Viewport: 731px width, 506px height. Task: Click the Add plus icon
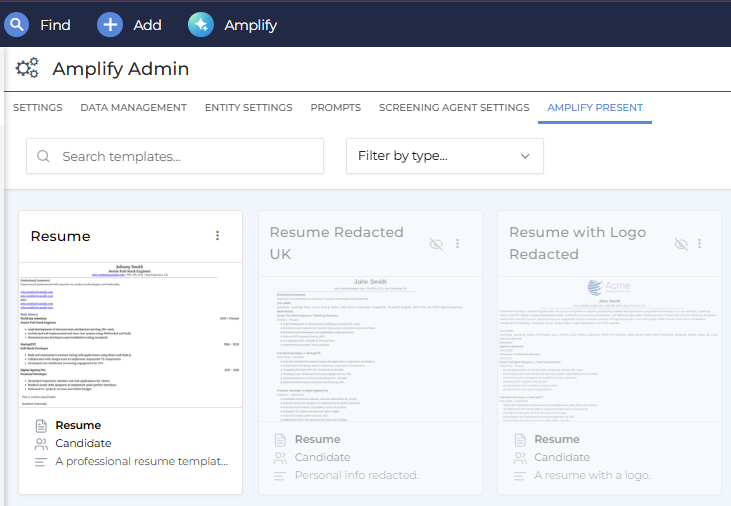(110, 24)
